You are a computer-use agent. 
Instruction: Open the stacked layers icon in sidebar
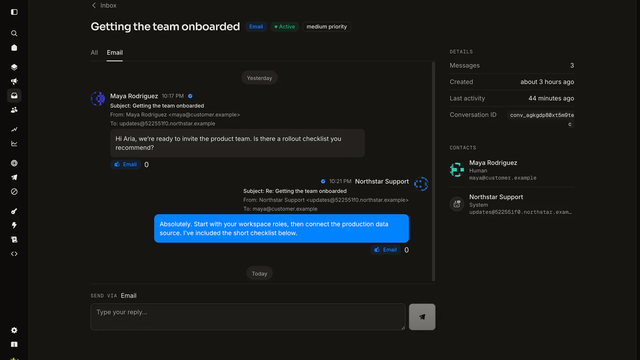14,67
